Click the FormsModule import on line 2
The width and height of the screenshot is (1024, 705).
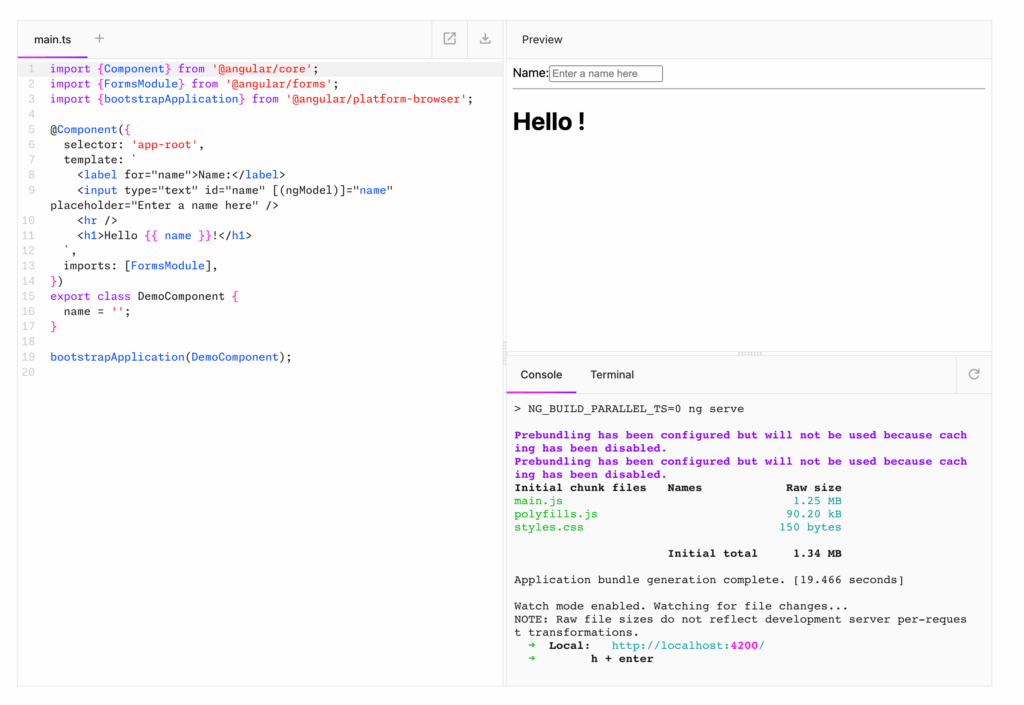pyautogui.click(x=140, y=83)
